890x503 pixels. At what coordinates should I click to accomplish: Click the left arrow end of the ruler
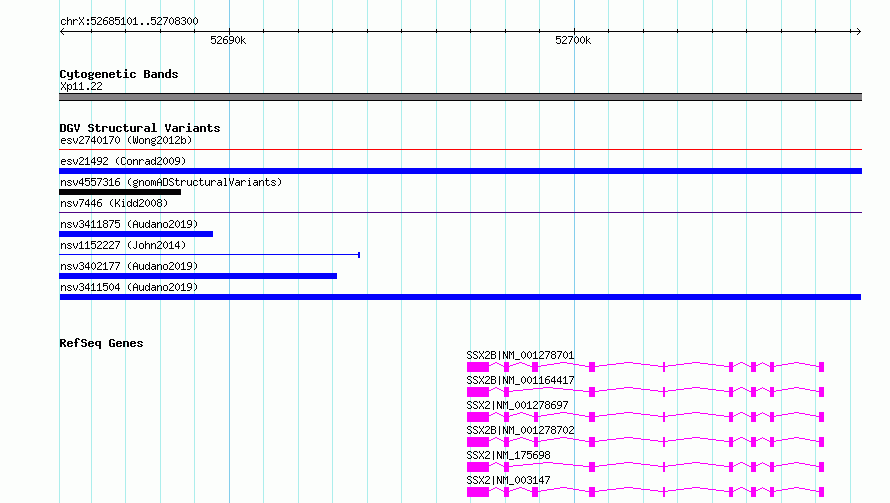pyautogui.click(x=62, y=31)
